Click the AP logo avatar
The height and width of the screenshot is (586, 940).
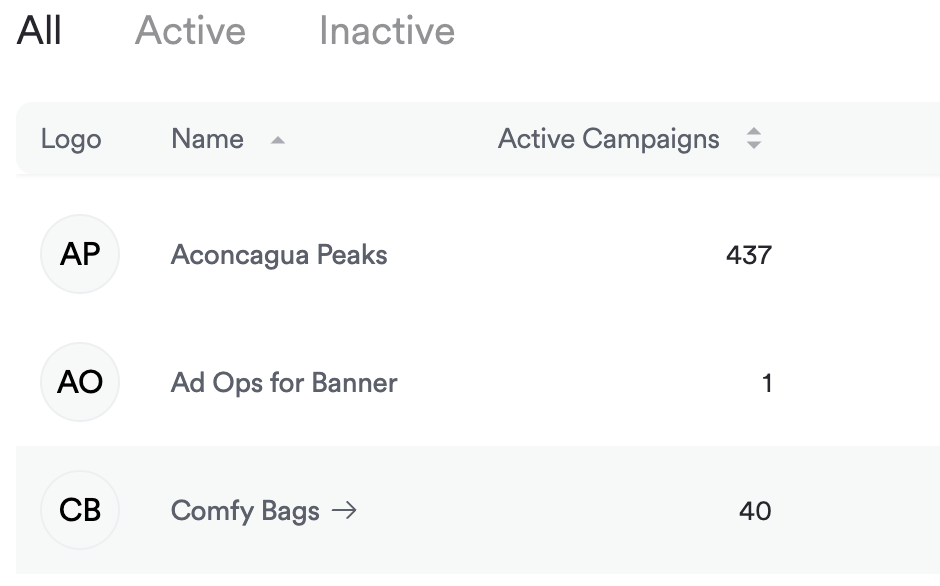point(80,255)
